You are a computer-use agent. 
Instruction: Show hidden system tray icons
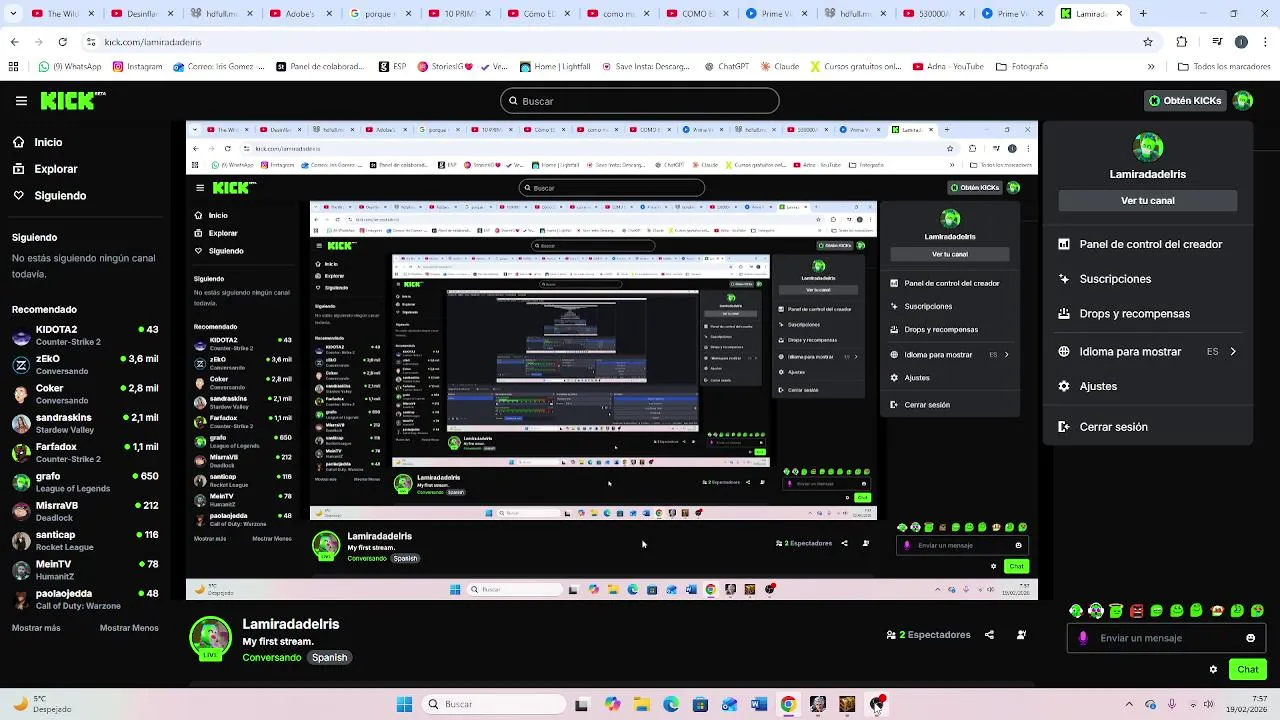click(x=1129, y=704)
